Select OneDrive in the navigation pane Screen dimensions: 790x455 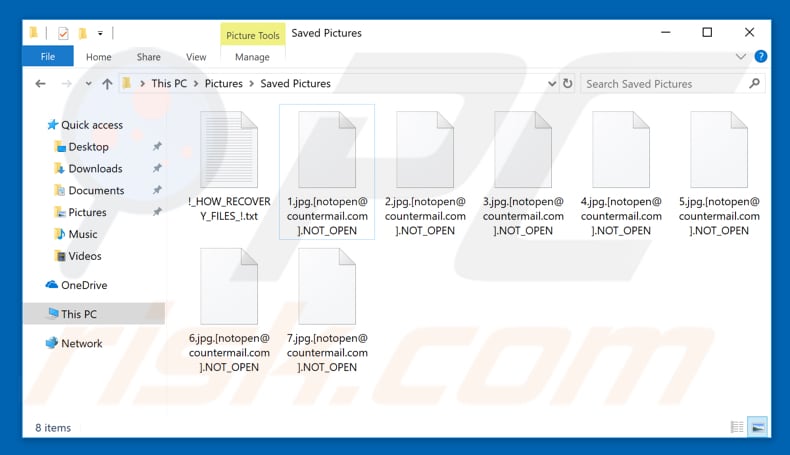tap(84, 285)
